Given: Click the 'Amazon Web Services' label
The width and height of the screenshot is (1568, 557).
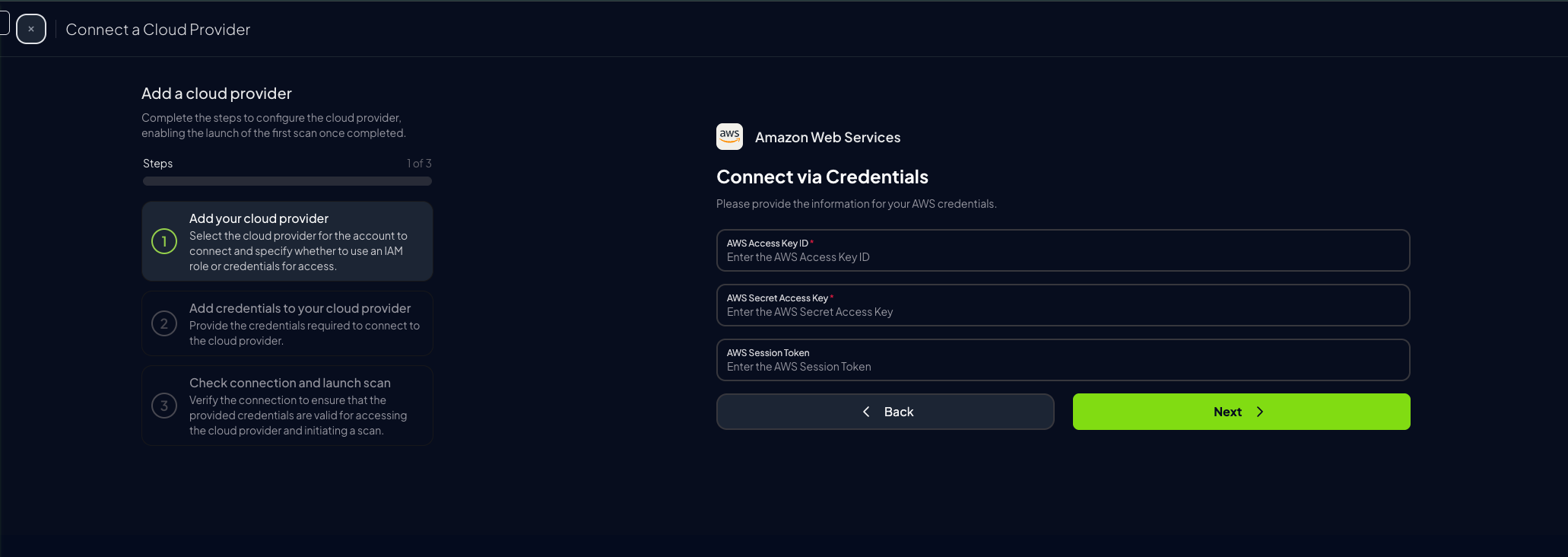Looking at the screenshot, I should pyautogui.click(x=827, y=137).
